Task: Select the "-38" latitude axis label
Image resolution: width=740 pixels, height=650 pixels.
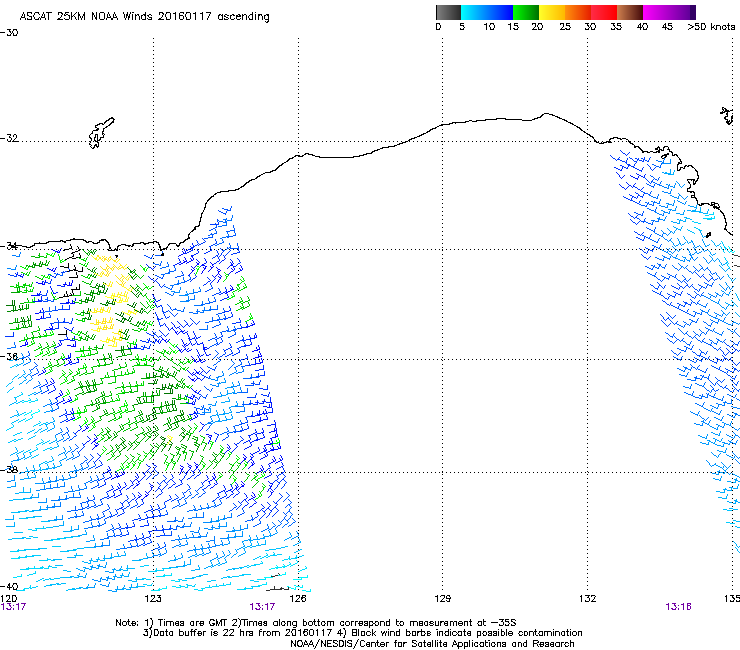Action: pos(9,470)
